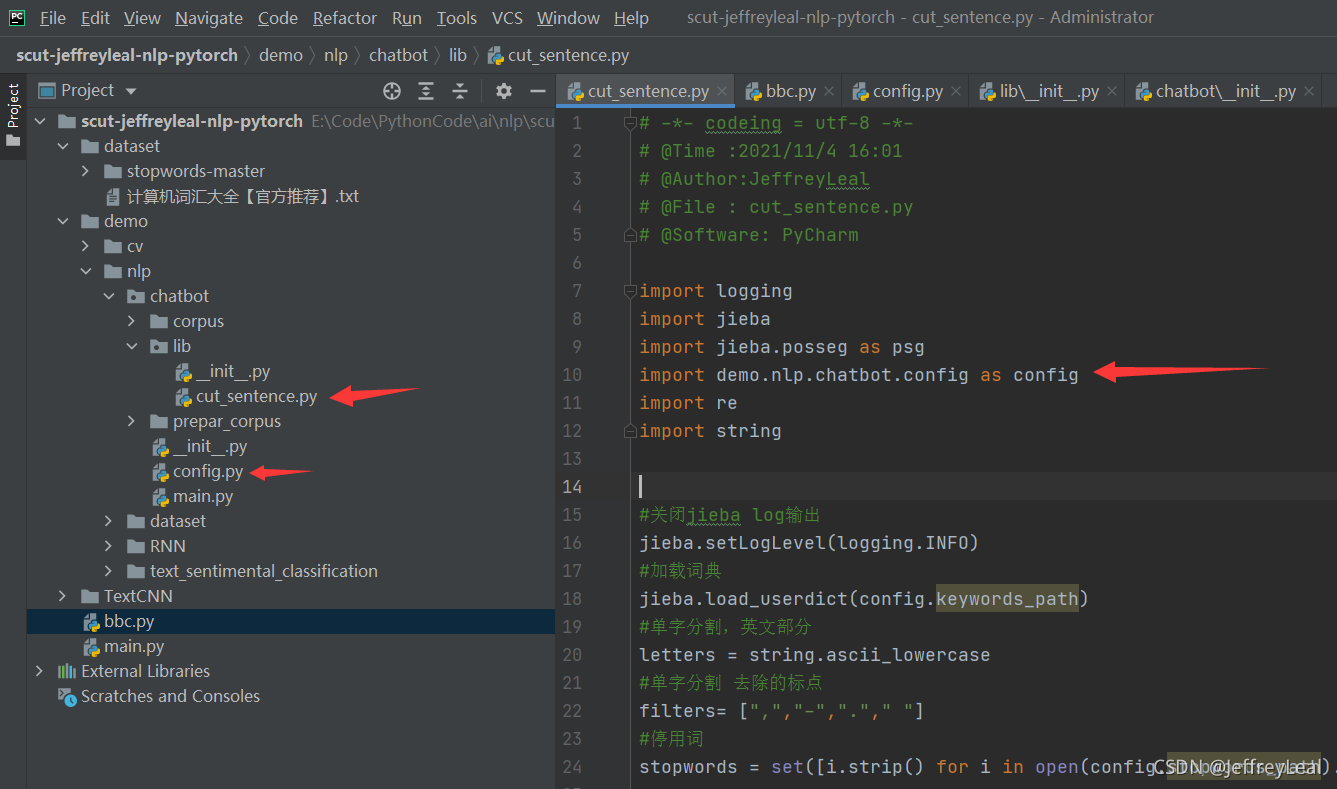Screen dimensions: 1337x789
Task: Select cut_sentence.py in the project tree
Action: click(256, 396)
